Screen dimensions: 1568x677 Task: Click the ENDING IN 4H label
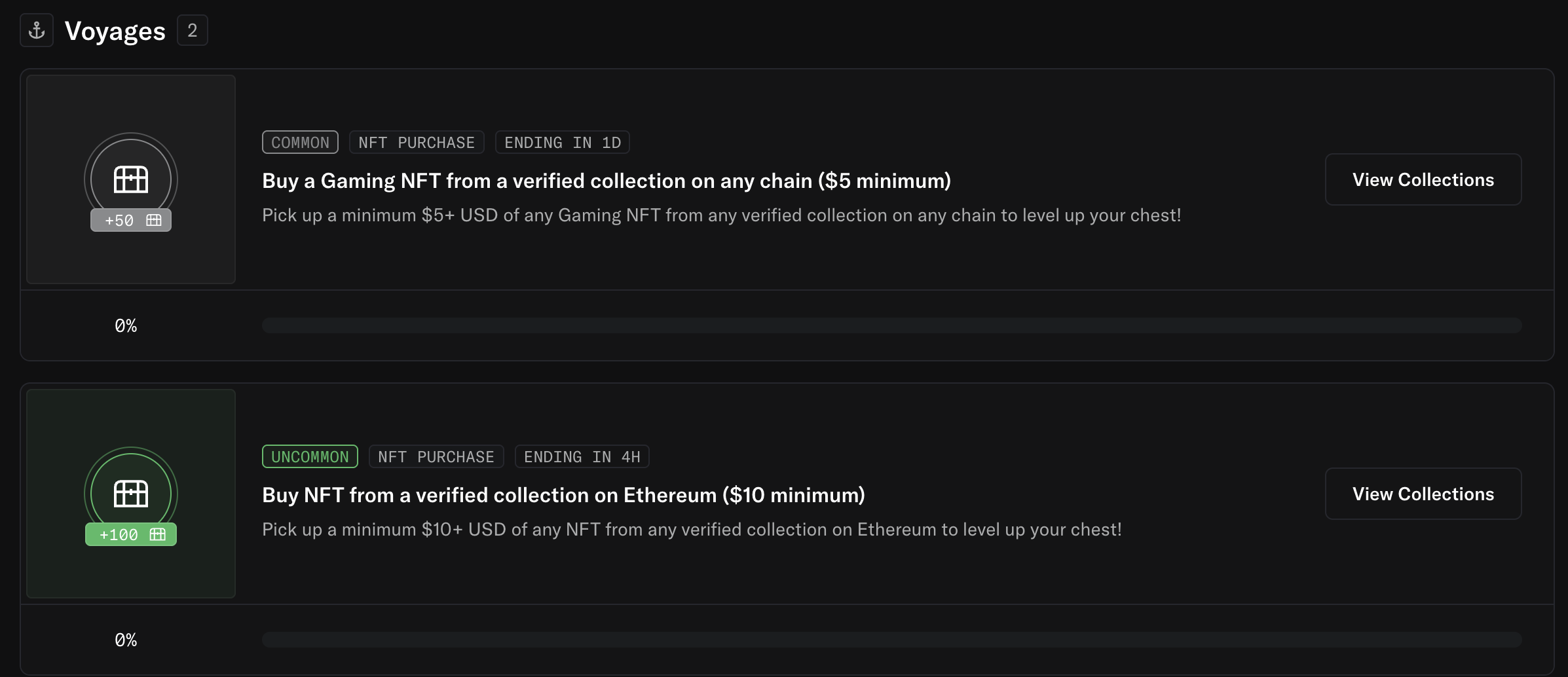coord(582,457)
